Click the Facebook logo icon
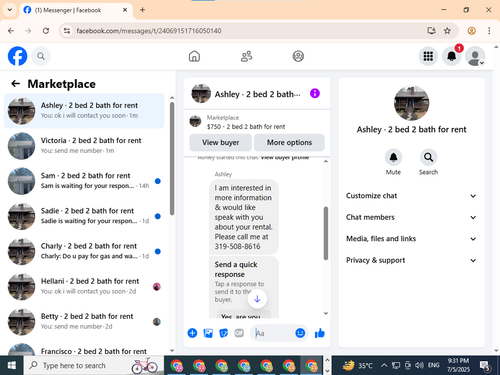The height and width of the screenshot is (375, 500). [x=17, y=56]
